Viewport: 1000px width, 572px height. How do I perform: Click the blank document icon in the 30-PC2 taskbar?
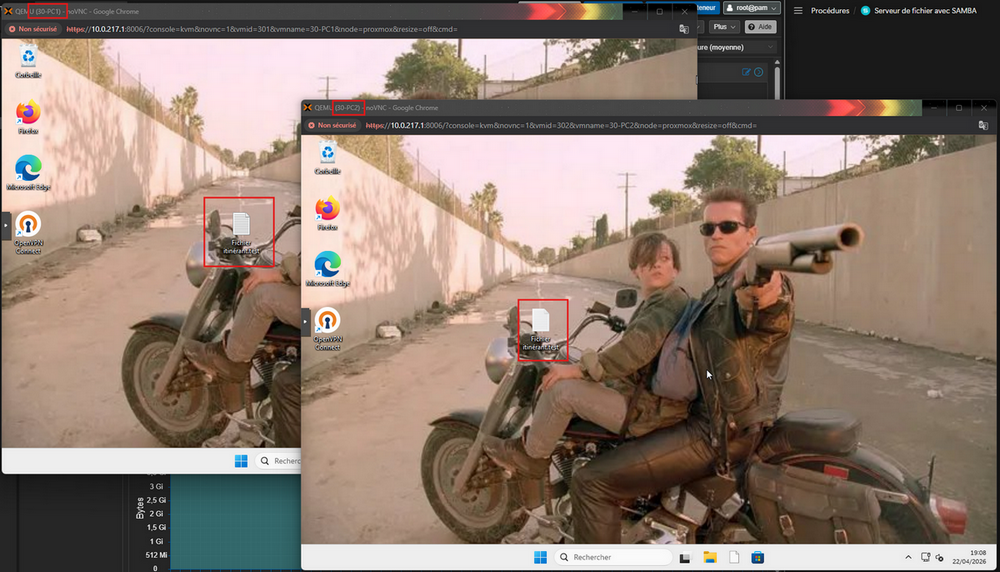pos(734,557)
